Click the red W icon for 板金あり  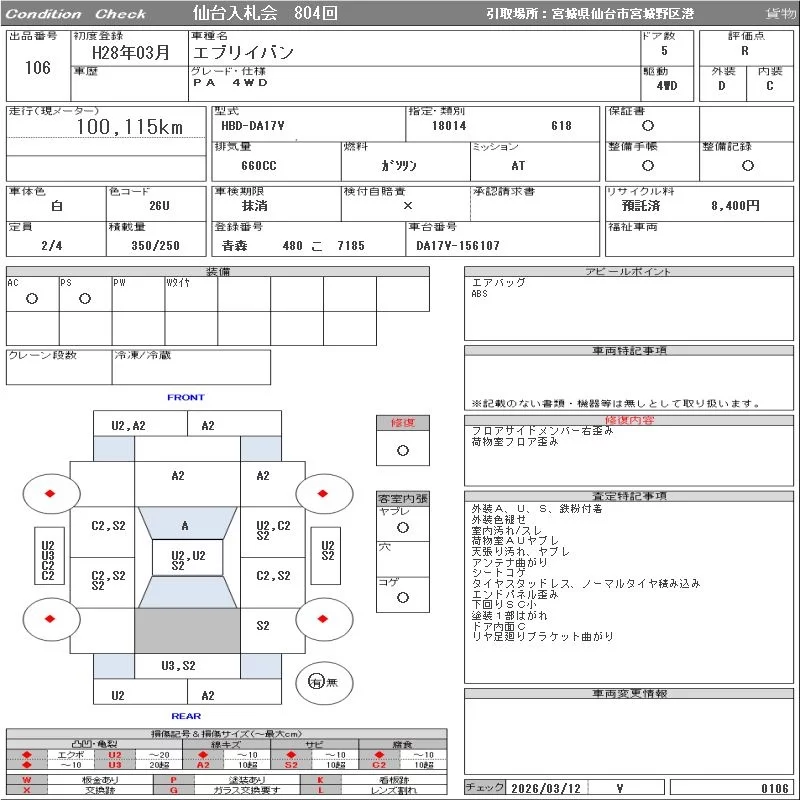point(27,779)
